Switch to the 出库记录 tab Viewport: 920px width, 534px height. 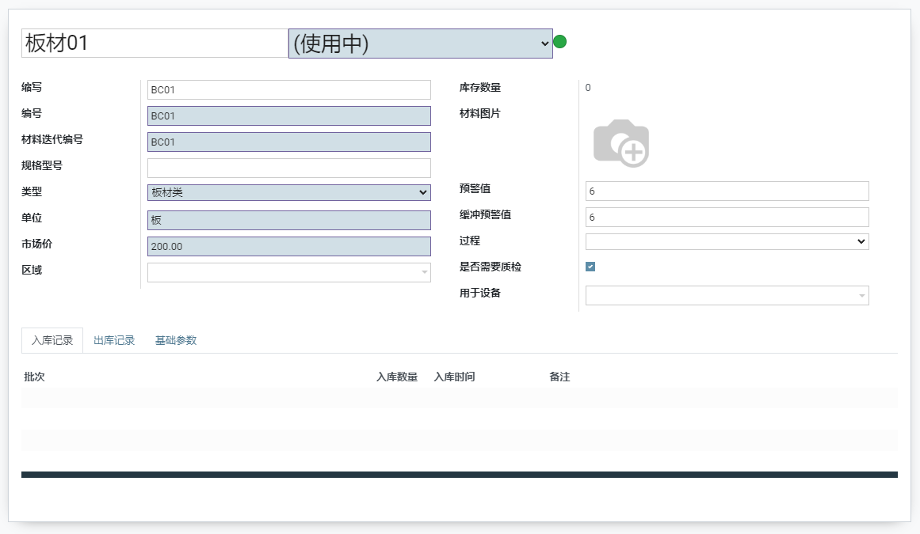point(114,341)
